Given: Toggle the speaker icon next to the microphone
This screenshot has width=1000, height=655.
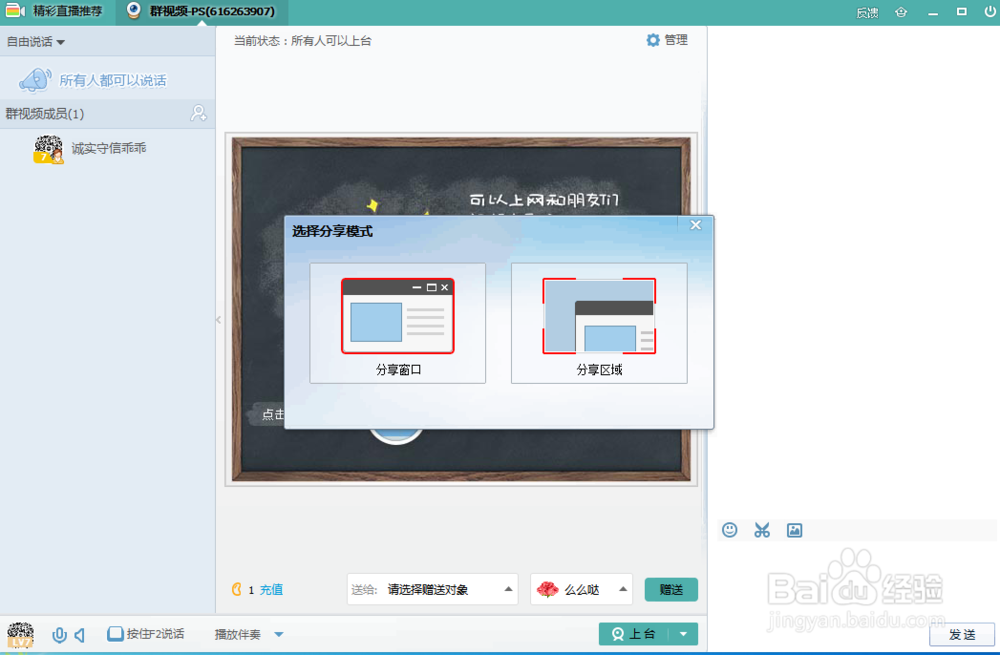Looking at the screenshot, I should 78,634.
